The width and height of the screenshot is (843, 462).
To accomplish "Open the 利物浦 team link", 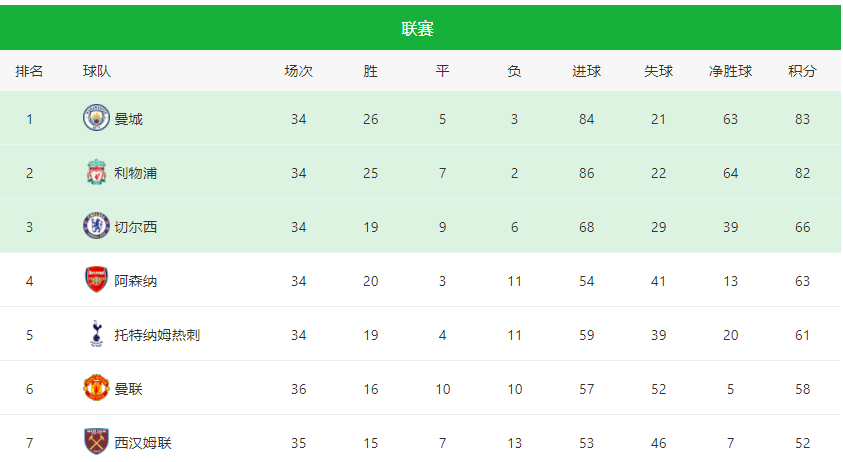I will click(135, 174).
